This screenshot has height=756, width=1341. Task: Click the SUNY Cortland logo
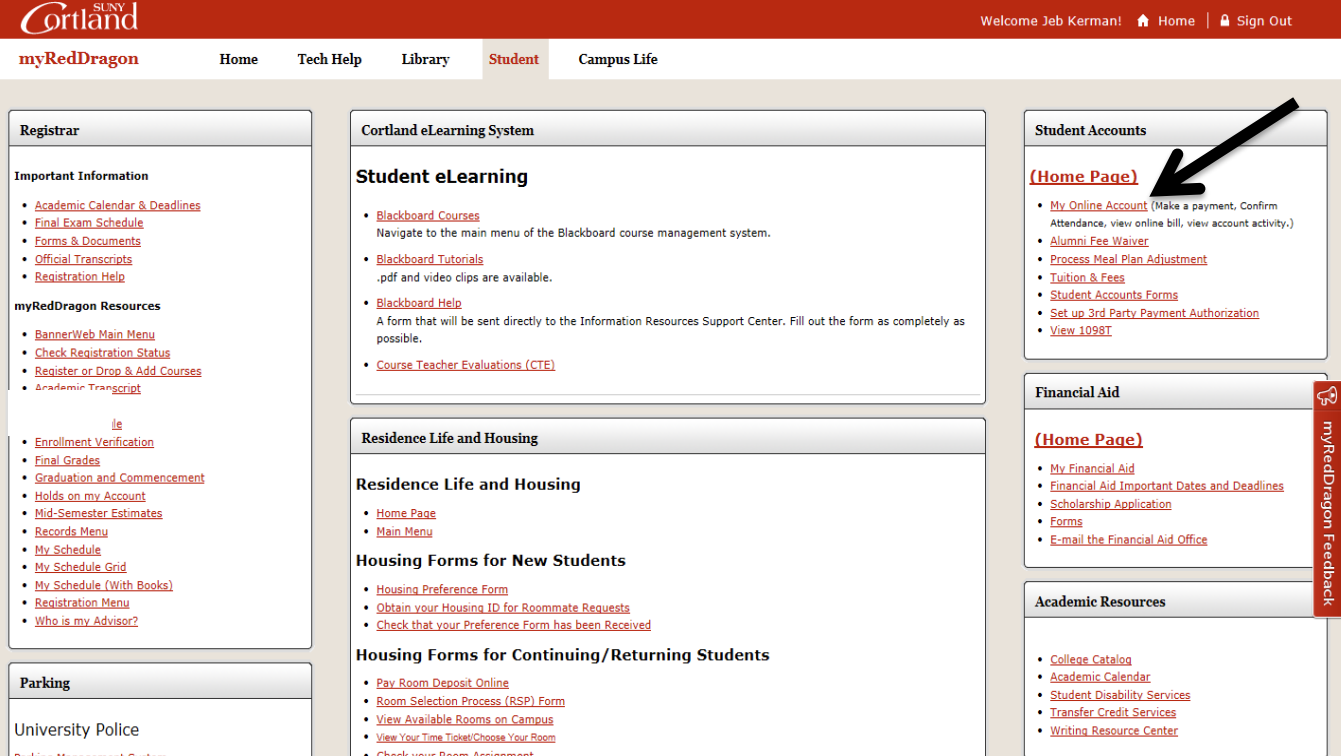(x=79, y=17)
